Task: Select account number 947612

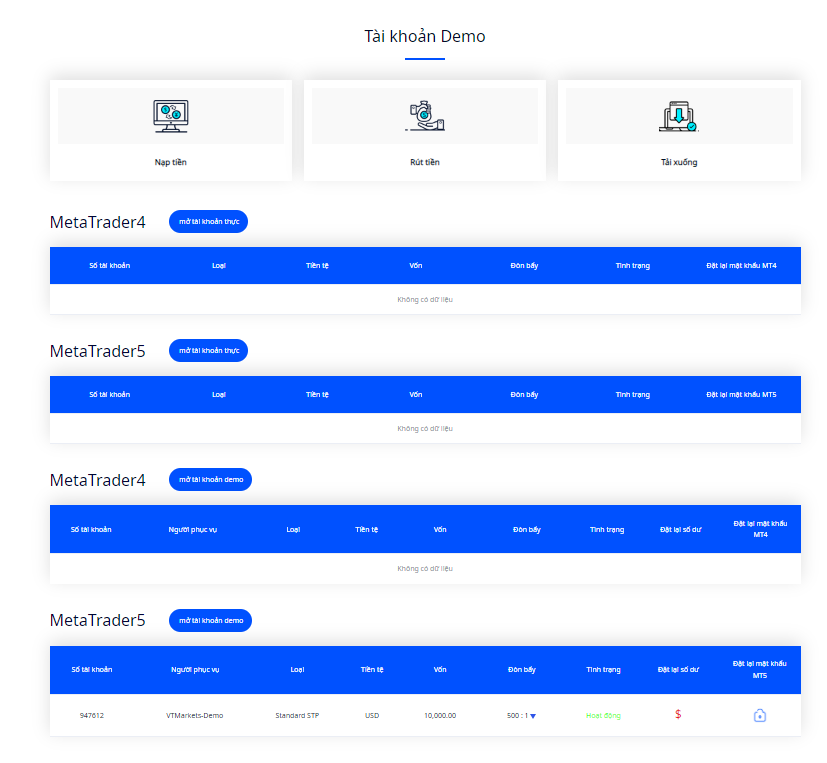Action: click(92, 716)
